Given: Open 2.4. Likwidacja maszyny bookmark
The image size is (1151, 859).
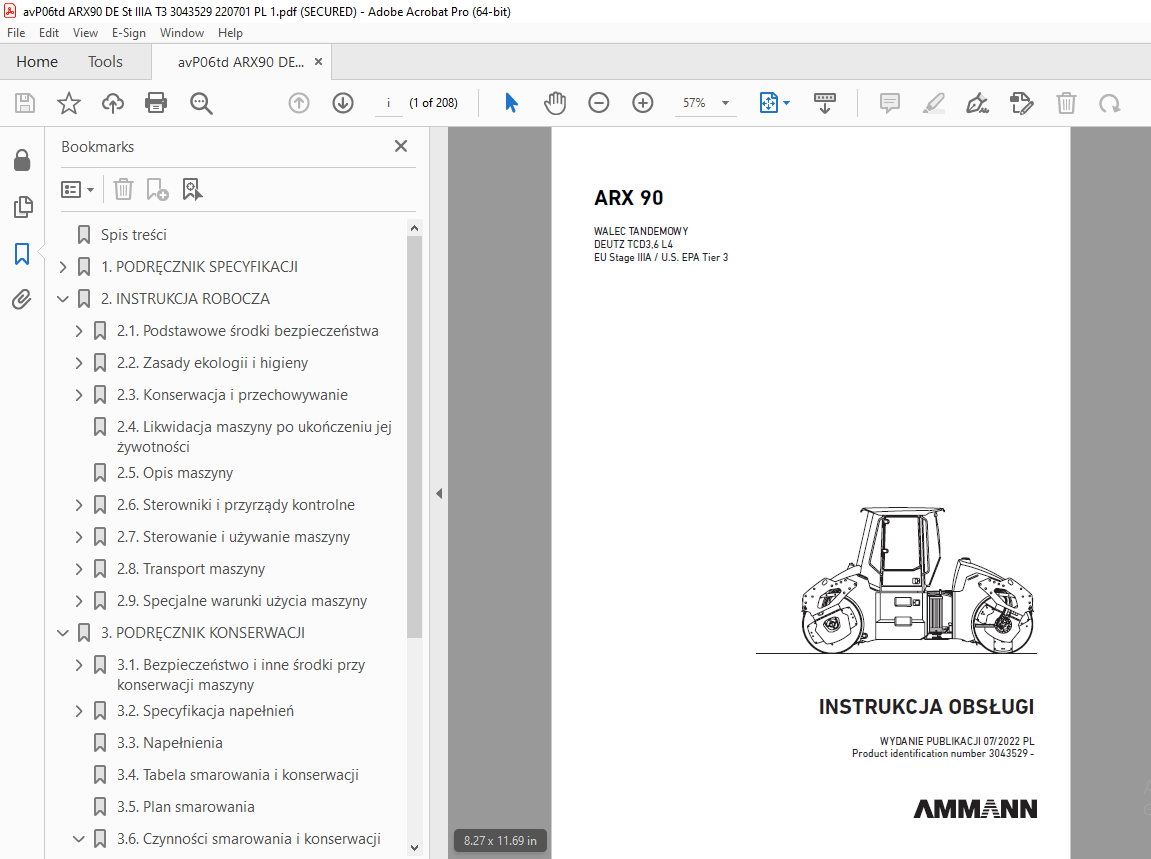Looking at the screenshot, I should [x=254, y=436].
